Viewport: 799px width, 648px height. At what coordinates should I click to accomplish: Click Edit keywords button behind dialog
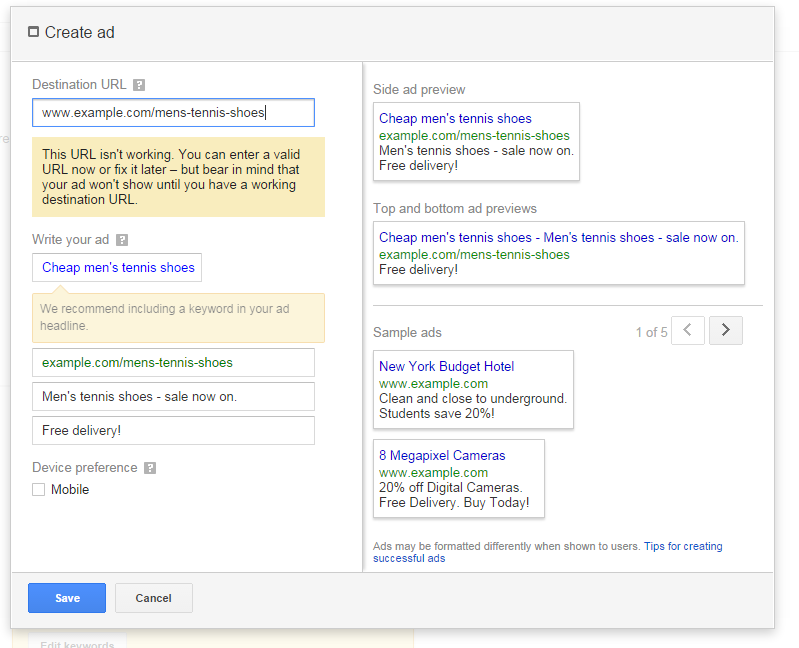[x=77, y=643]
